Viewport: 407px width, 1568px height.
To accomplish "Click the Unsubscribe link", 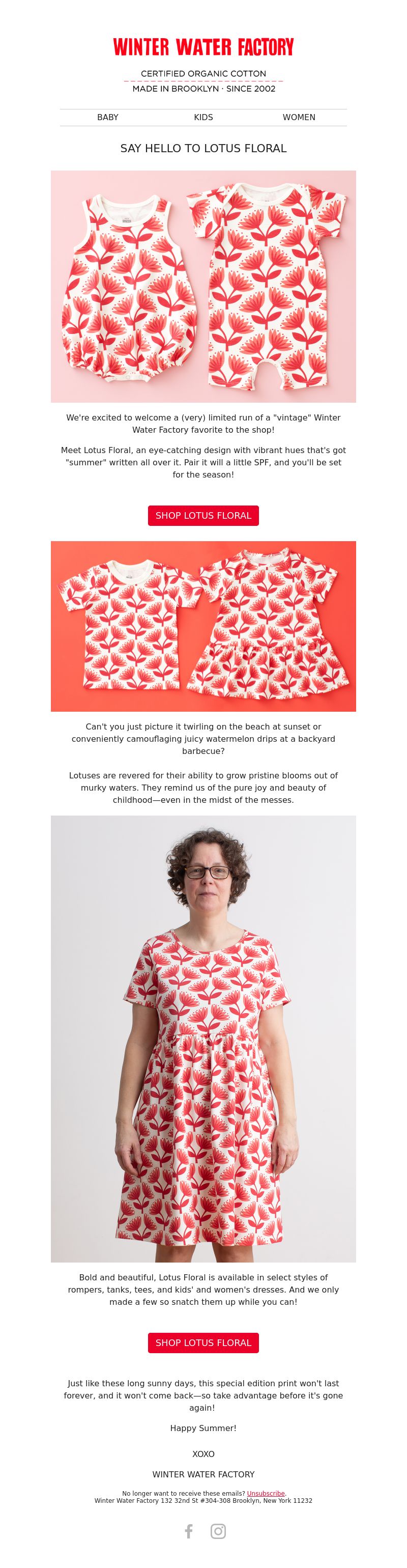I will pyautogui.click(x=266, y=1493).
